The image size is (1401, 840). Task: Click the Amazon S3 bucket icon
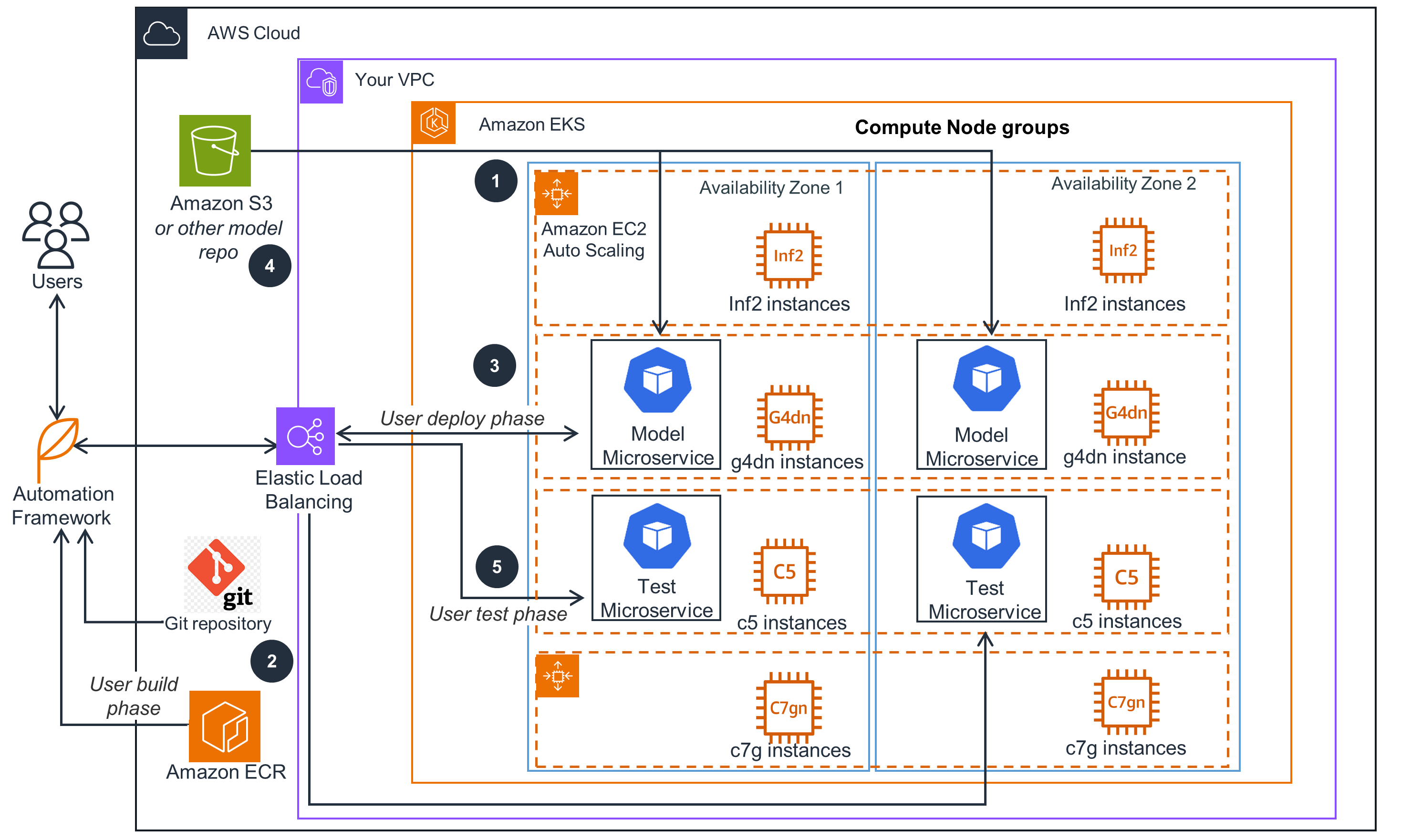215,151
